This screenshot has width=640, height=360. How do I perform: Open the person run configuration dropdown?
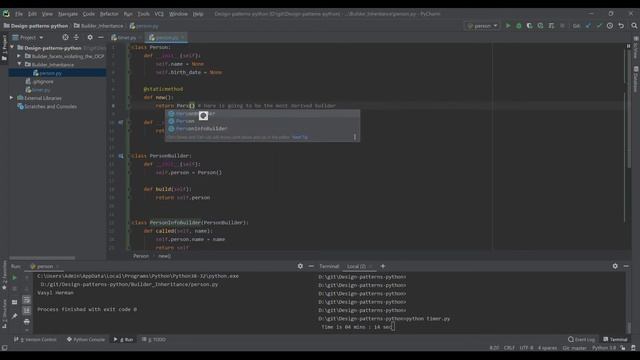[483, 26]
